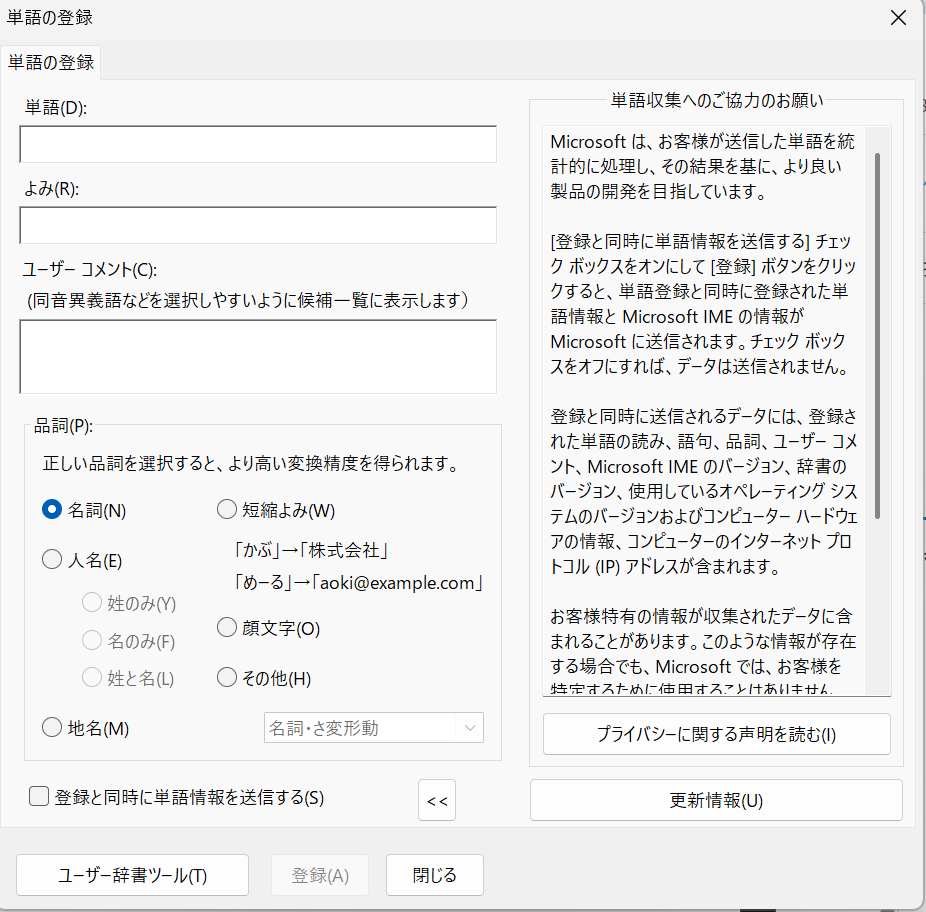The width and height of the screenshot is (926, 912).
Task: Click the 登録(A) button
Action: click(x=320, y=875)
